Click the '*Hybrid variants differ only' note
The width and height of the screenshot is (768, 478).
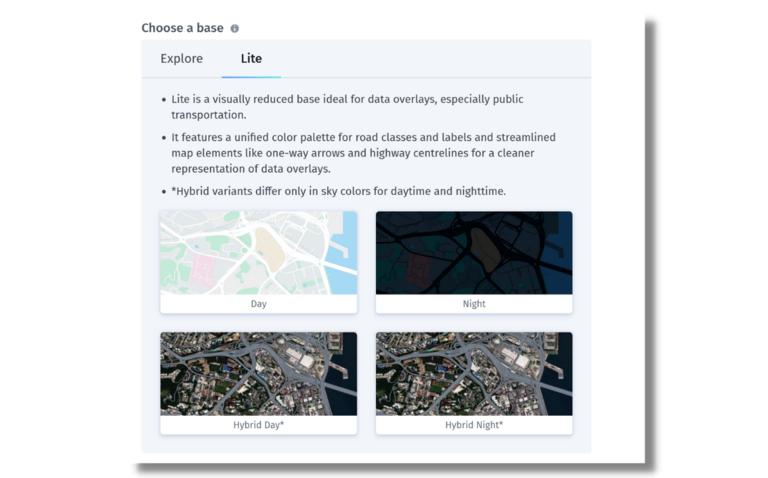pos(338,191)
